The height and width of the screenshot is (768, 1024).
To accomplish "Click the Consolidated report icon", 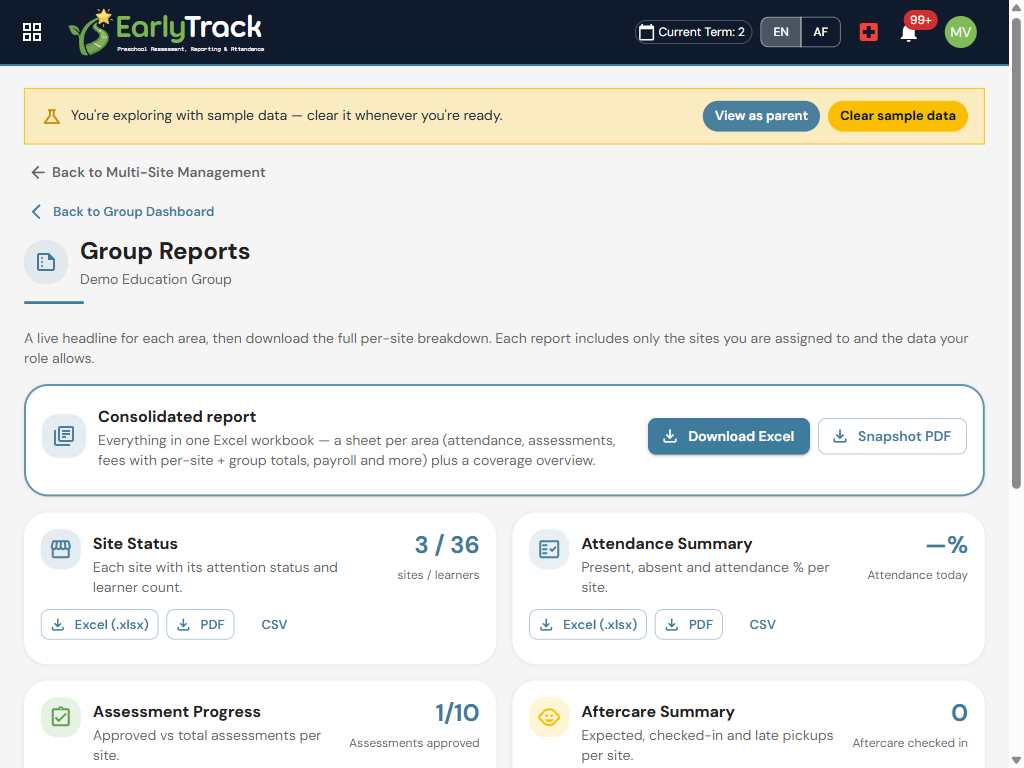I will [64, 436].
